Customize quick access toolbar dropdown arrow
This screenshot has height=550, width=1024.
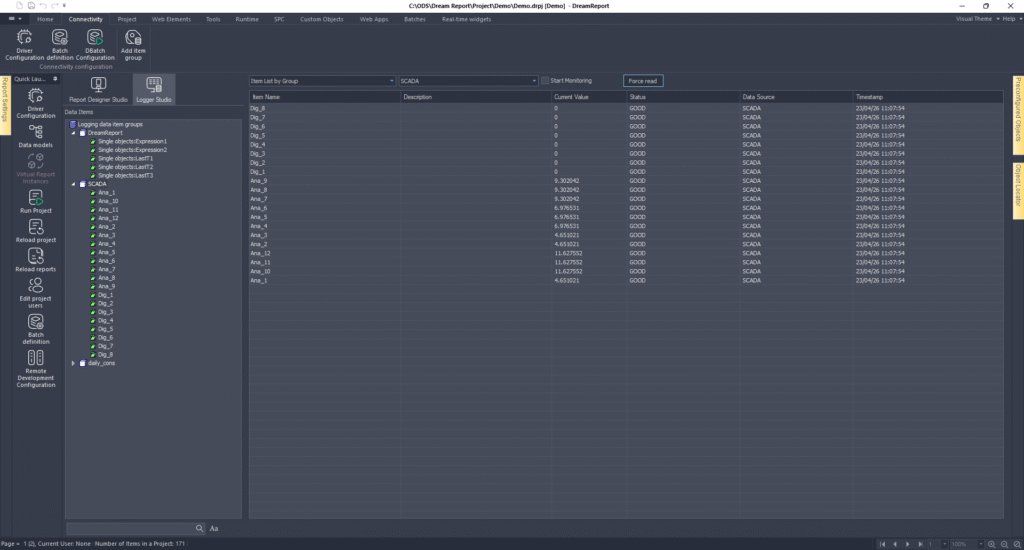(x=64, y=5)
